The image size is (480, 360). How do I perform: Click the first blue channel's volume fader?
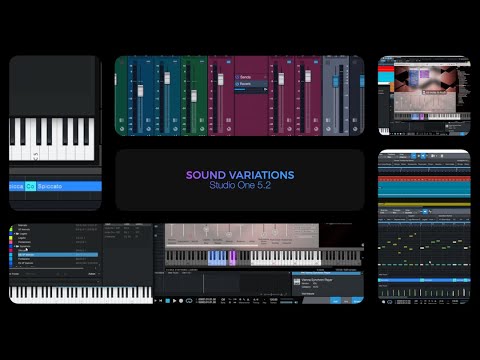(140, 91)
